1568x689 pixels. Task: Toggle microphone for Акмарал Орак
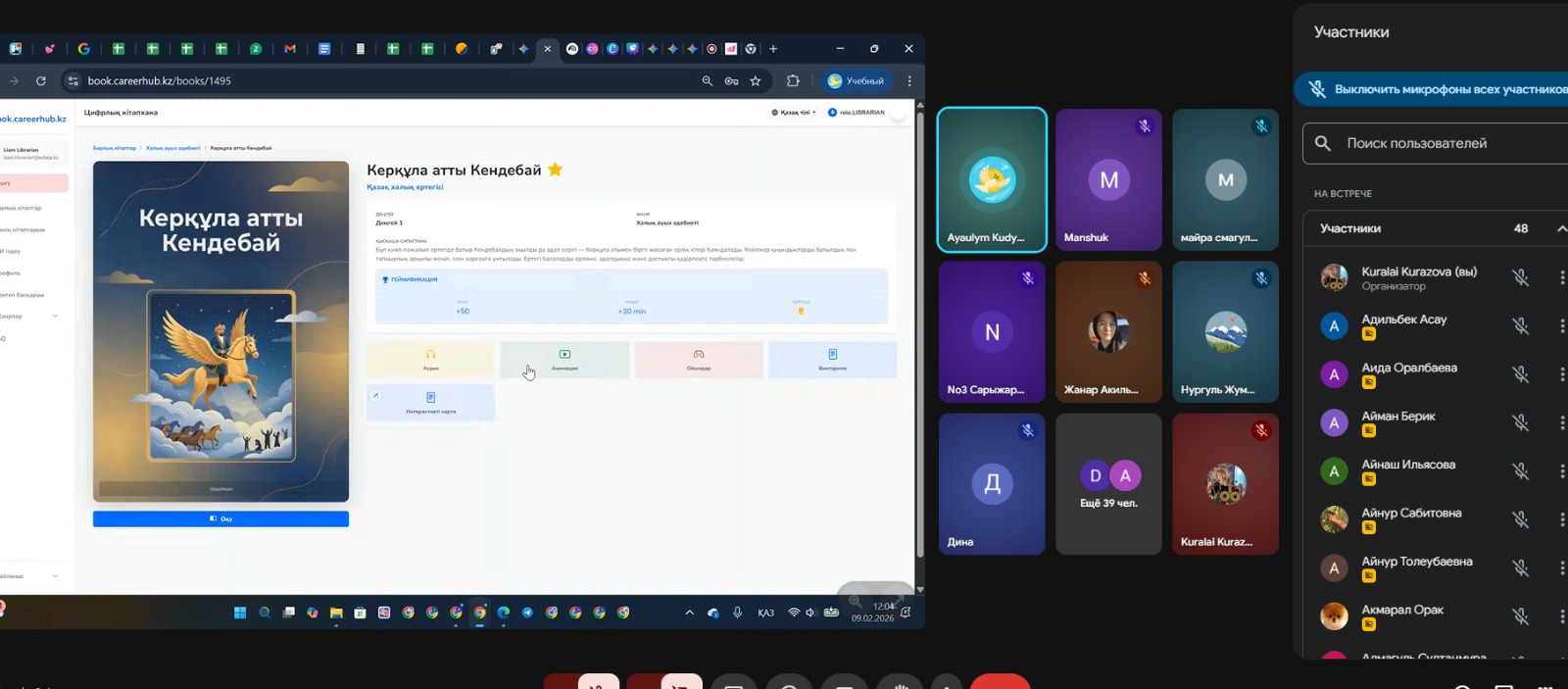[1520, 616]
